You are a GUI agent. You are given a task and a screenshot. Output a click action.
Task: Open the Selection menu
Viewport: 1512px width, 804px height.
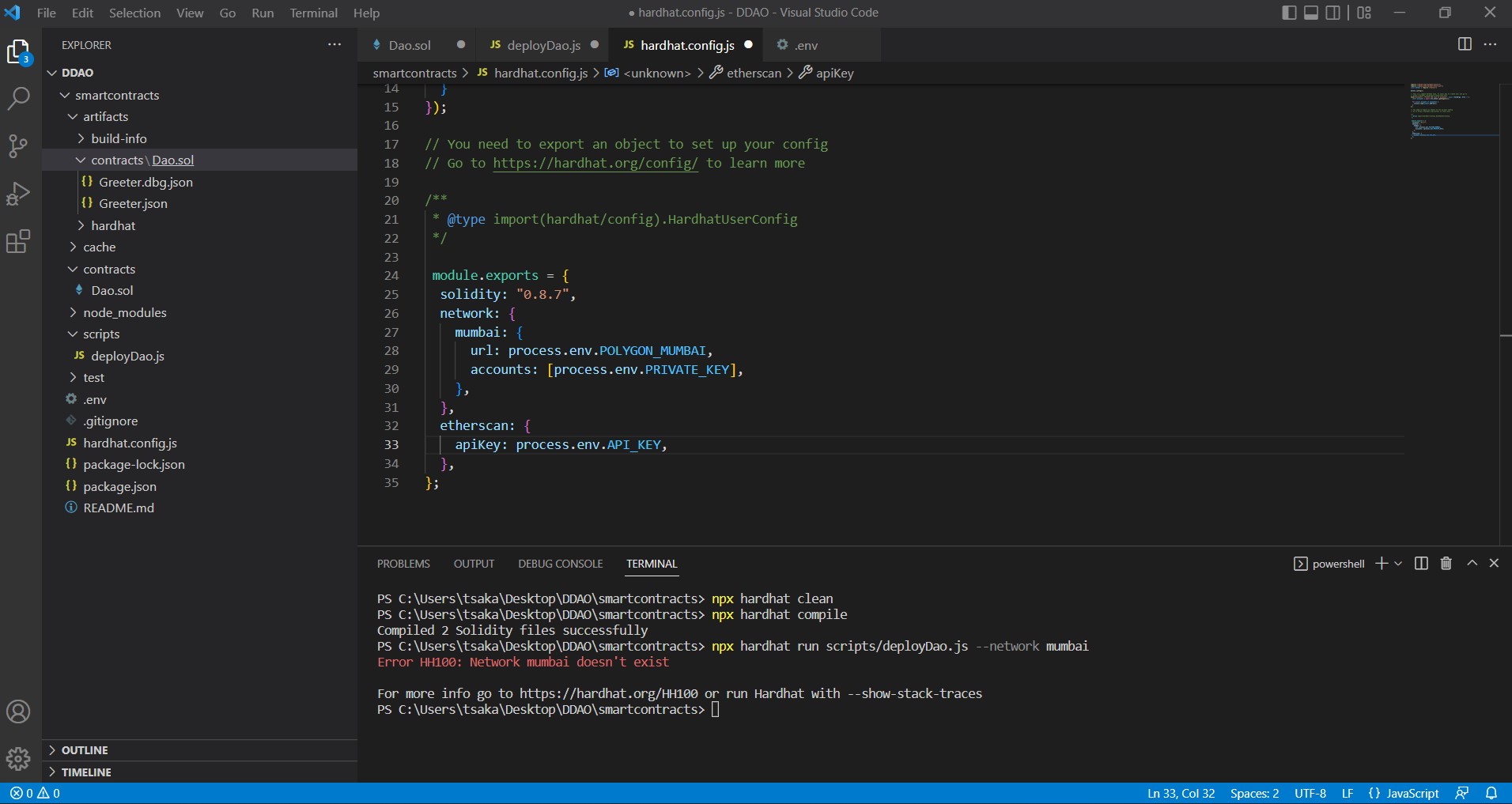134,13
